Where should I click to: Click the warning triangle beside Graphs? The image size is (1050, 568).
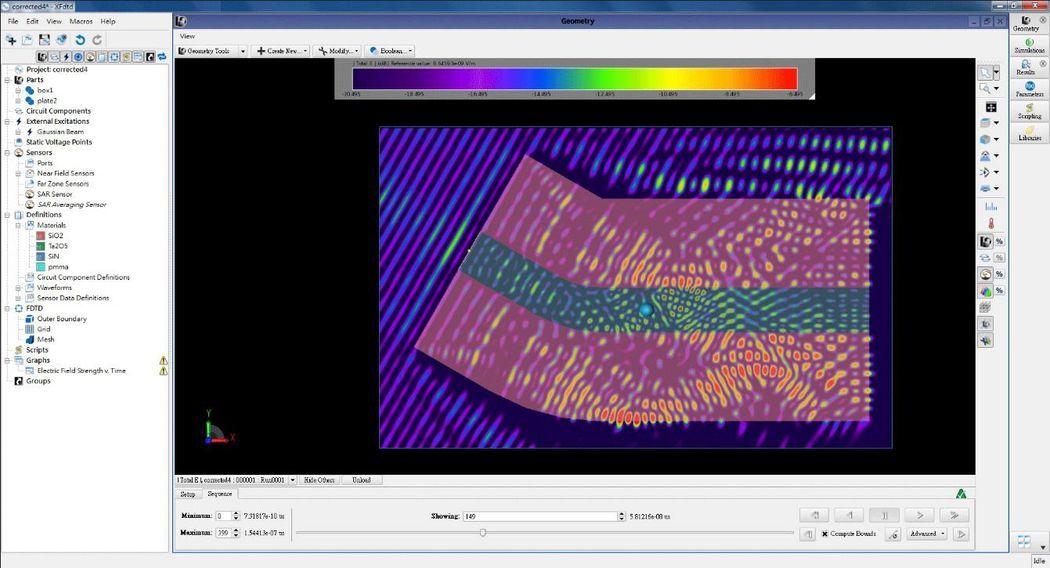163,360
